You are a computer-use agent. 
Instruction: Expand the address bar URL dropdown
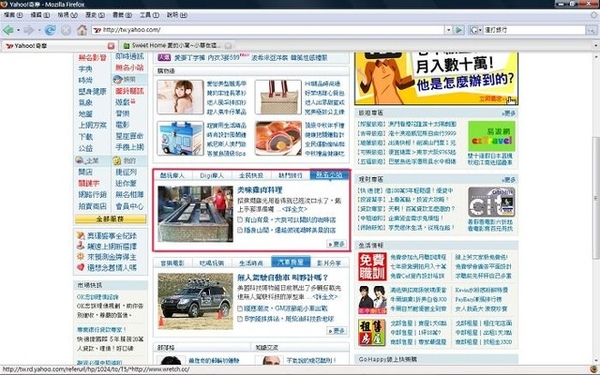pos(448,30)
